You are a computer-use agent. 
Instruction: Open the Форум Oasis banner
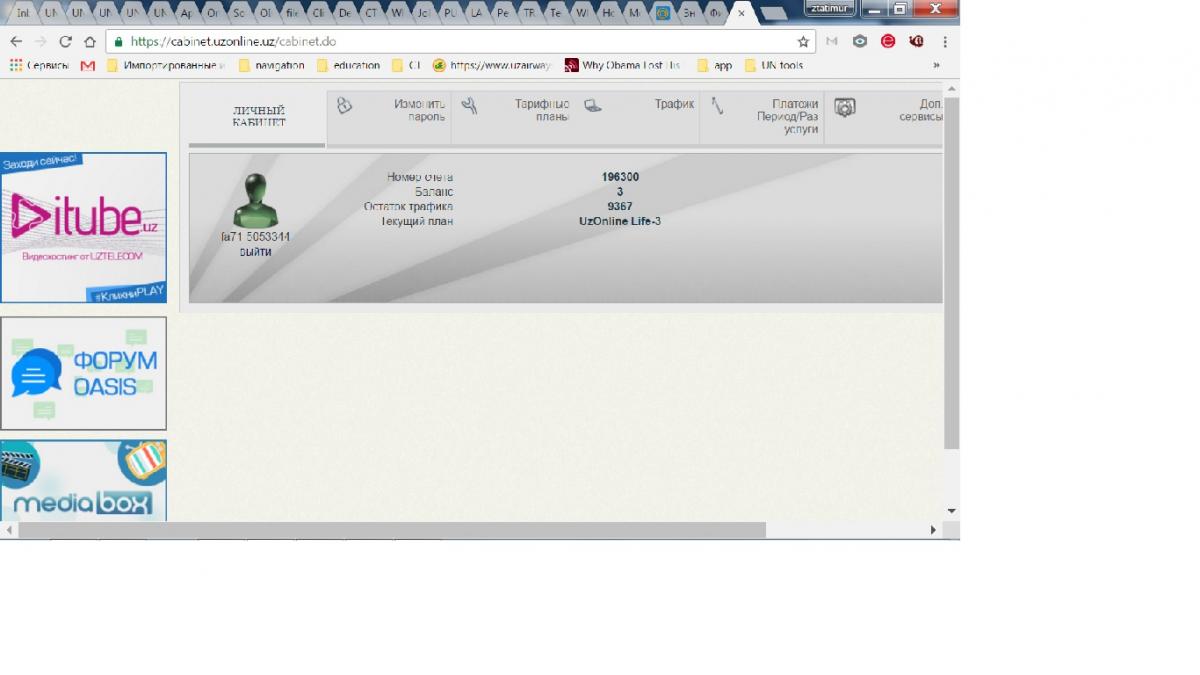click(83, 373)
